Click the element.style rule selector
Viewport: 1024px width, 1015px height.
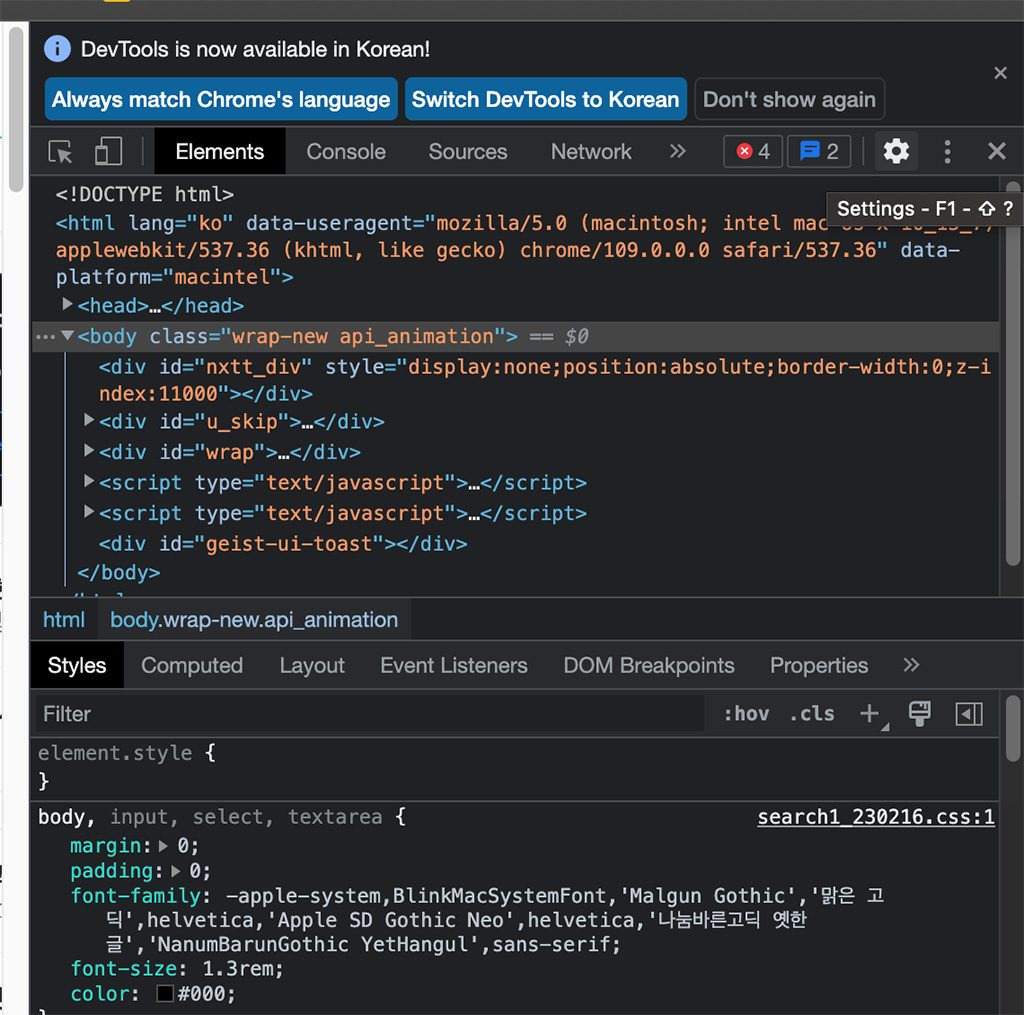[x=115, y=753]
